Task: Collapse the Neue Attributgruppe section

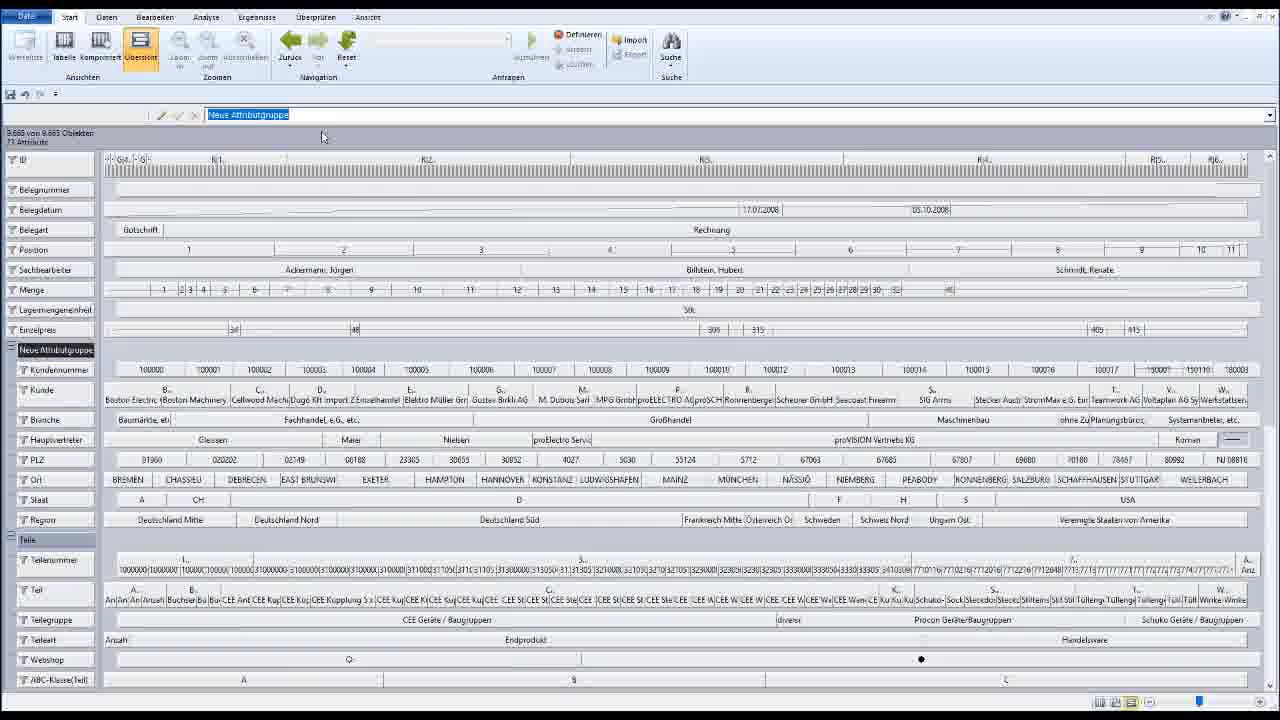Action: [x=11, y=347]
